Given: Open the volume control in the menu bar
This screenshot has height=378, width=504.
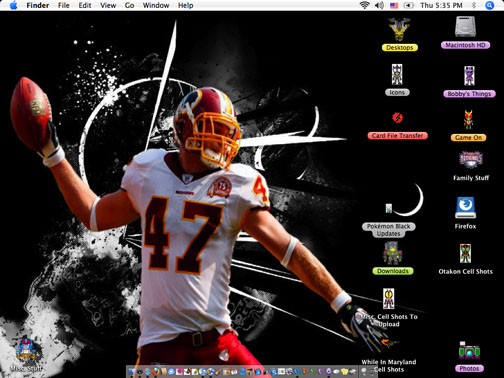Looking at the screenshot, I should [379, 5].
